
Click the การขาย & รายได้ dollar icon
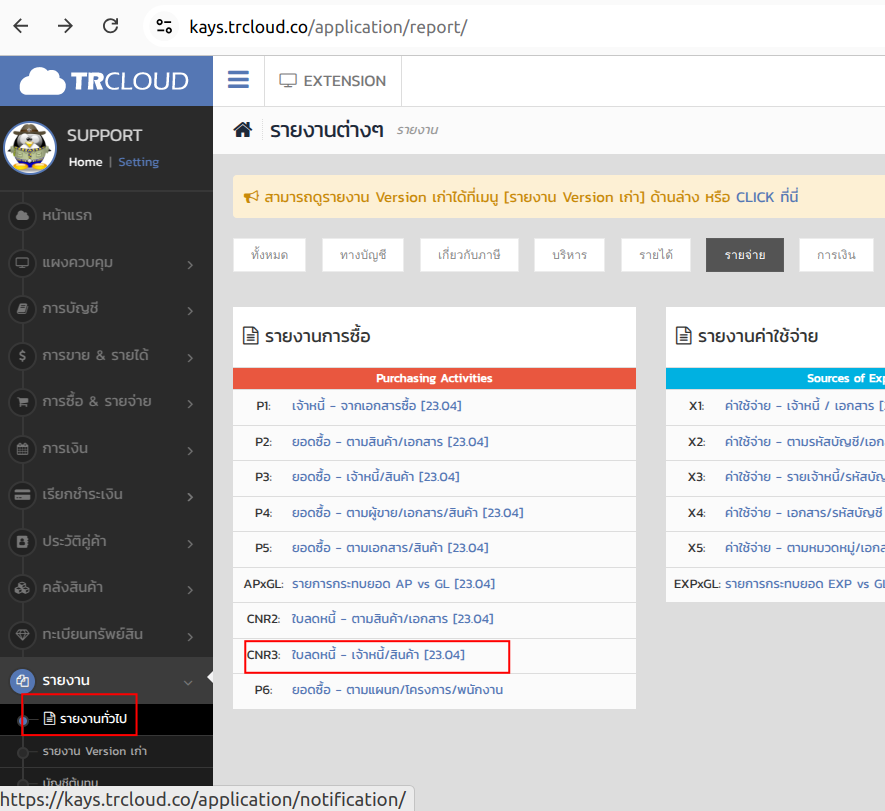23,356
